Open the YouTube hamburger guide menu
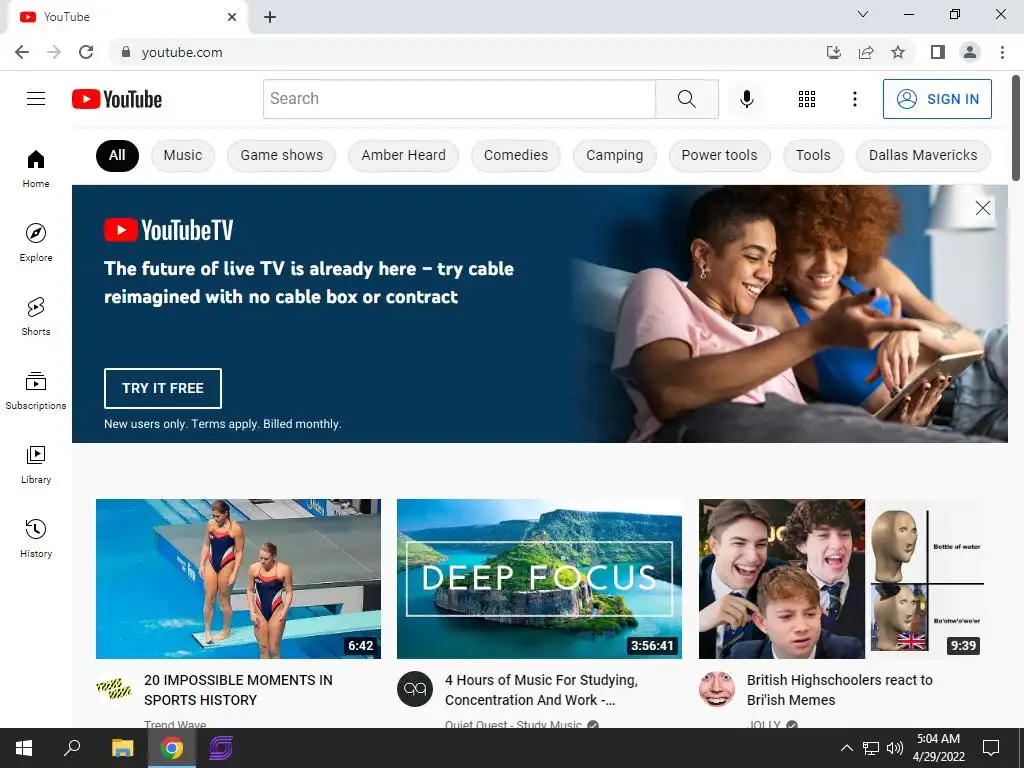 click(x=36, y=99)
